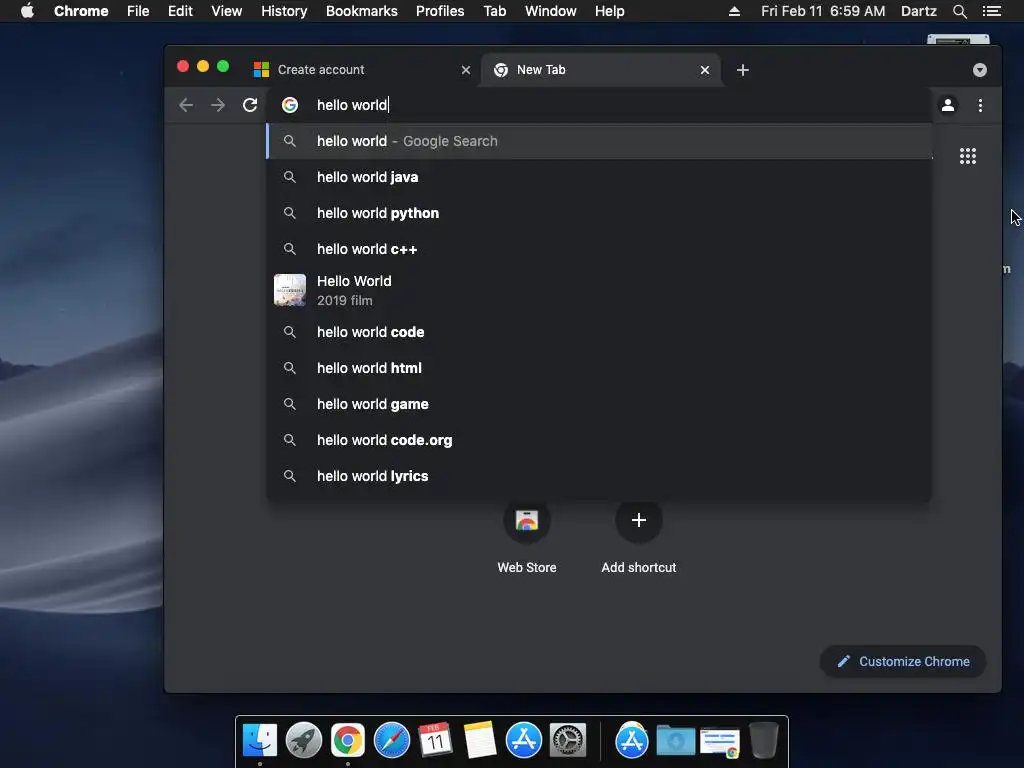Open the Edit menu

(x=180, y=11)
